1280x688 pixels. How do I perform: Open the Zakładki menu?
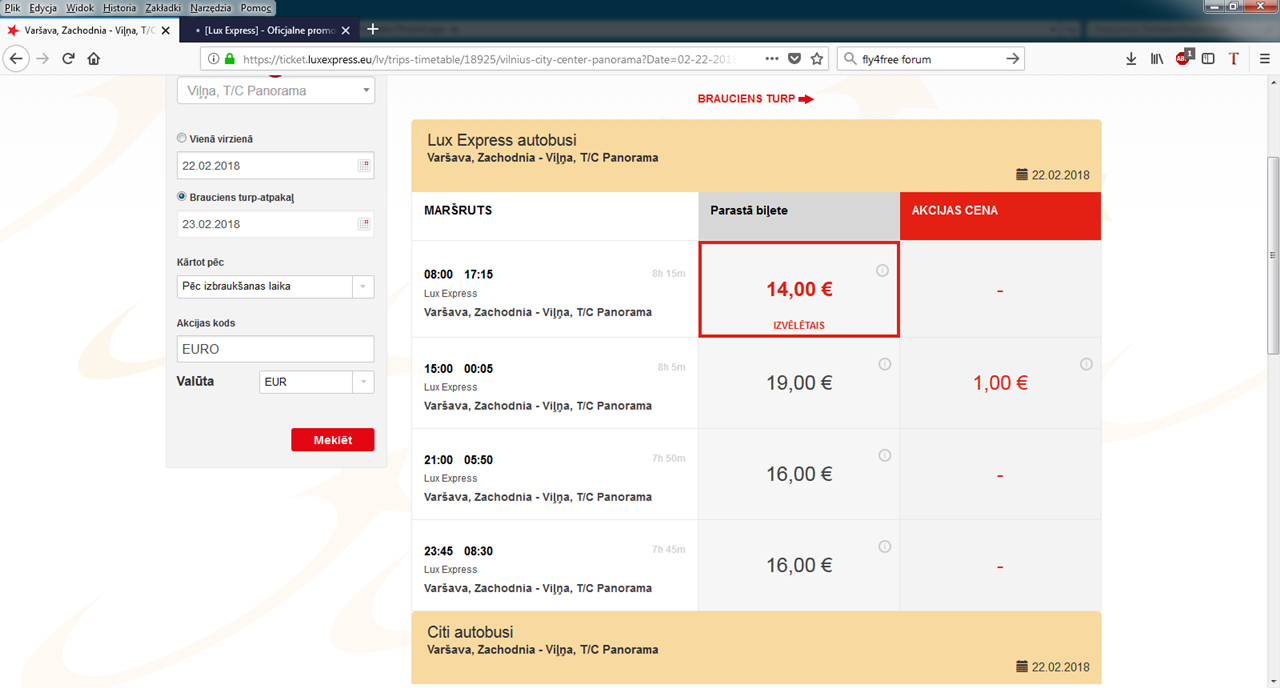tap(163, 7)
